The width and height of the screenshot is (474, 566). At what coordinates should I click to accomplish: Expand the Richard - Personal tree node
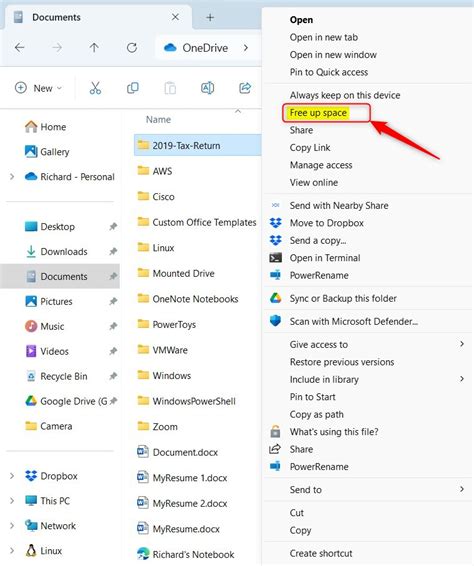12,177
